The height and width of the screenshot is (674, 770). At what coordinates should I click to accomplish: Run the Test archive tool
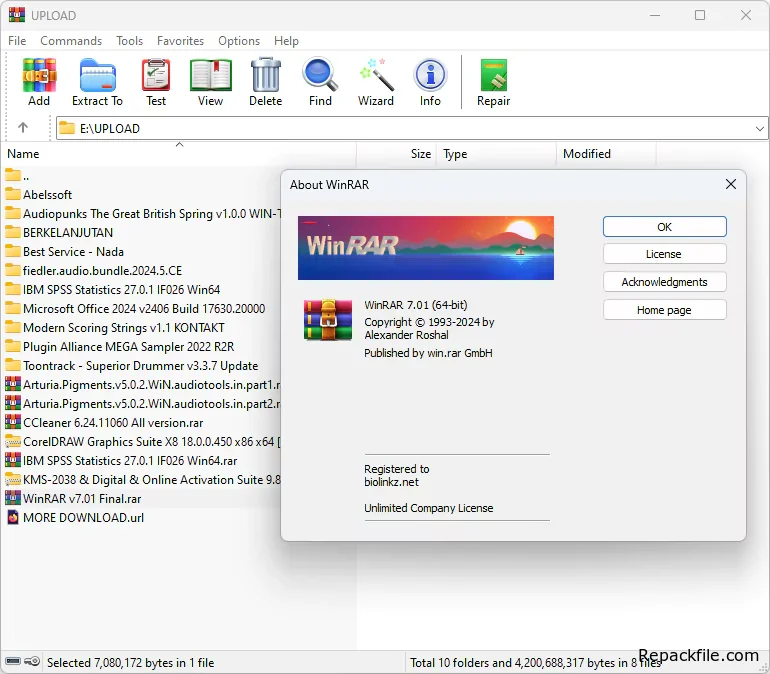coord(156,75)
